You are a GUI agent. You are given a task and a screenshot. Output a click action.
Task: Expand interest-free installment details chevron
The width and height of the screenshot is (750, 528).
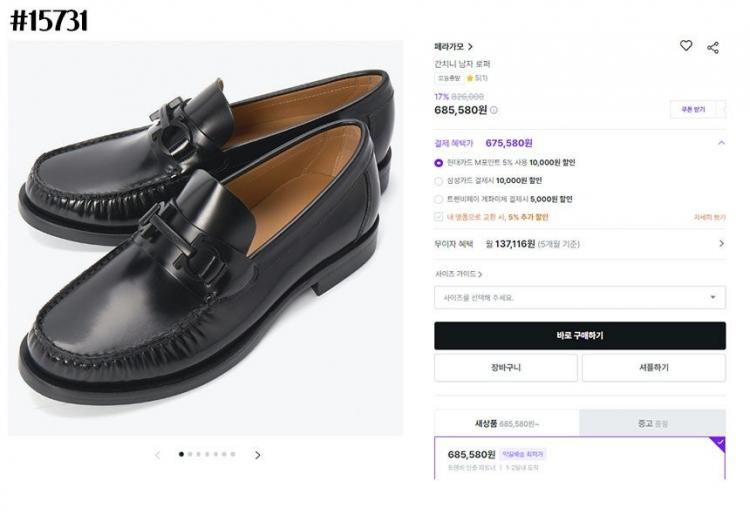click(x=721, y=243)
